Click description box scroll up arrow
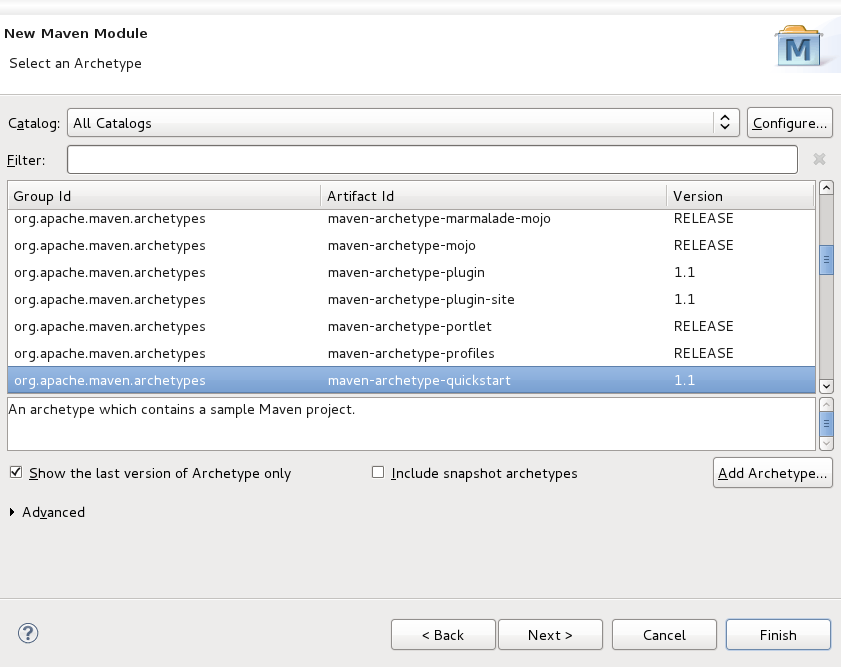Viewport: 841px width, 667px height. 826,404
